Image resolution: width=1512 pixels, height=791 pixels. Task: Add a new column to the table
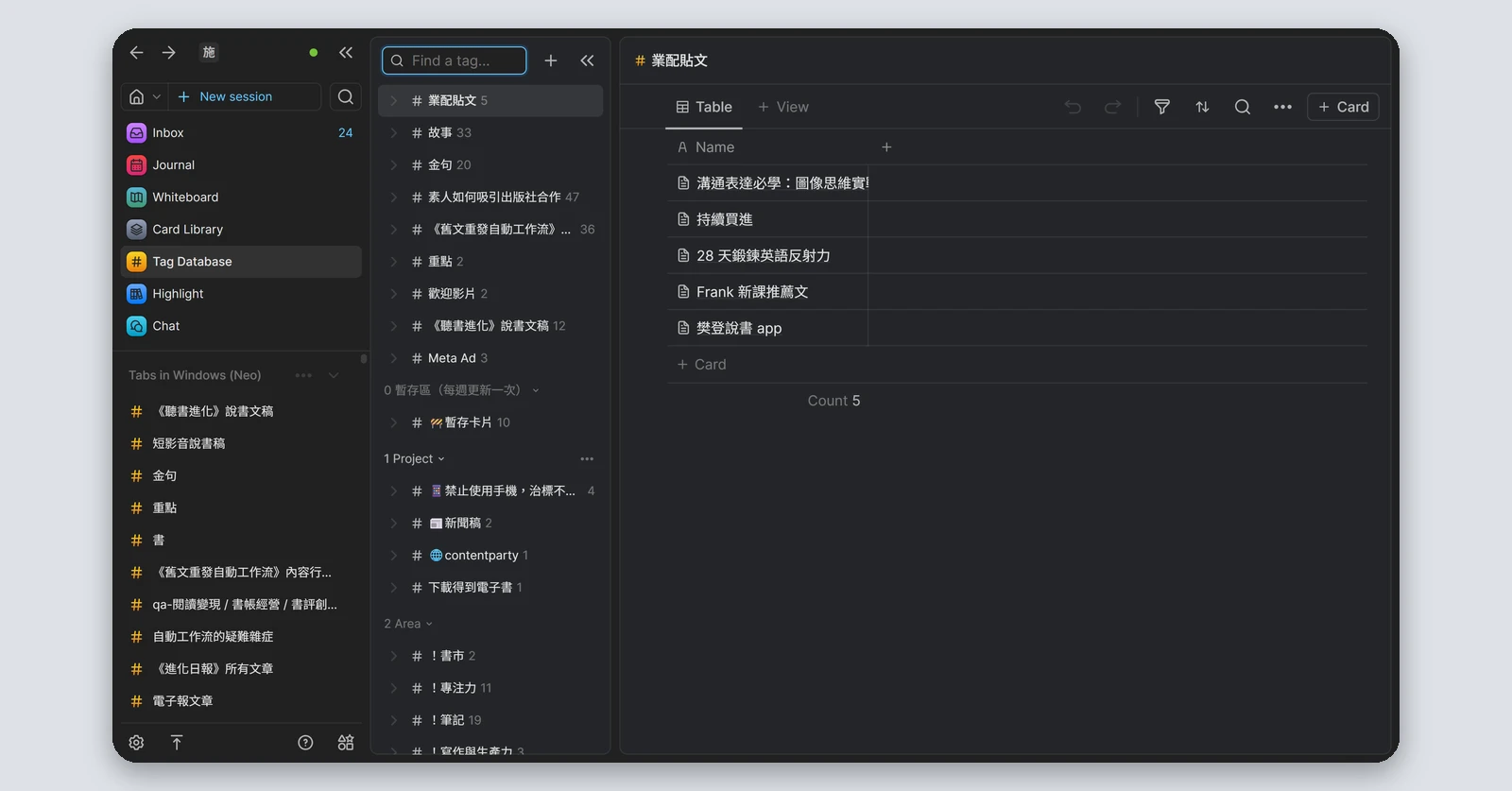coord(886,147)
